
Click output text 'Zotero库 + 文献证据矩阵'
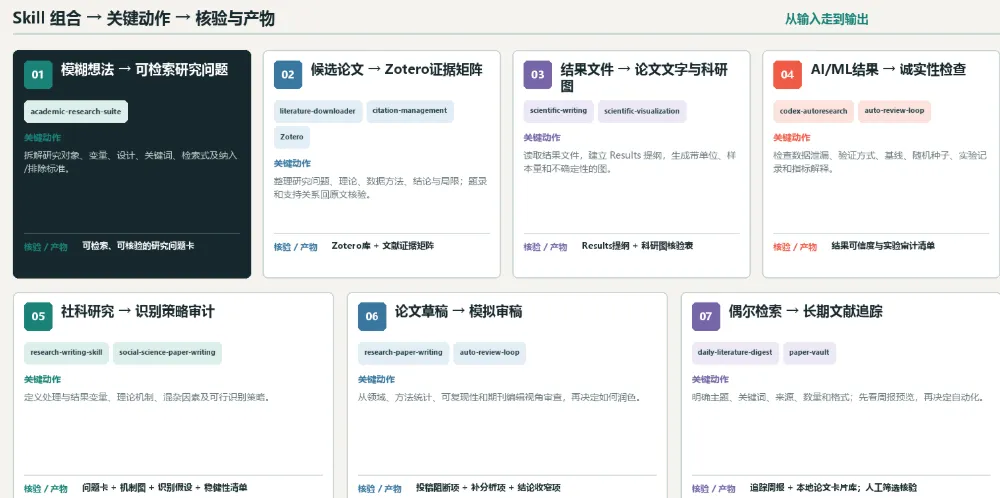pos(383,245)
